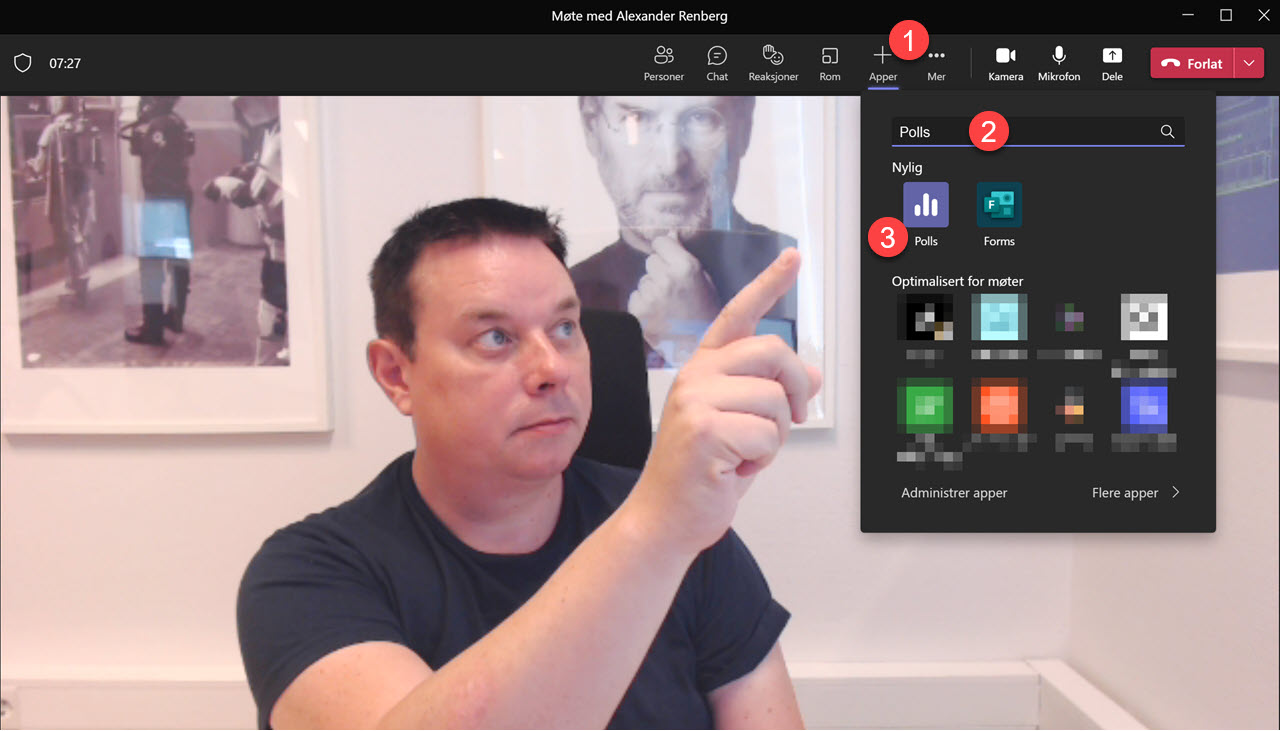Start screen sharing with Dele
1280x731 pixels.
1111,62
